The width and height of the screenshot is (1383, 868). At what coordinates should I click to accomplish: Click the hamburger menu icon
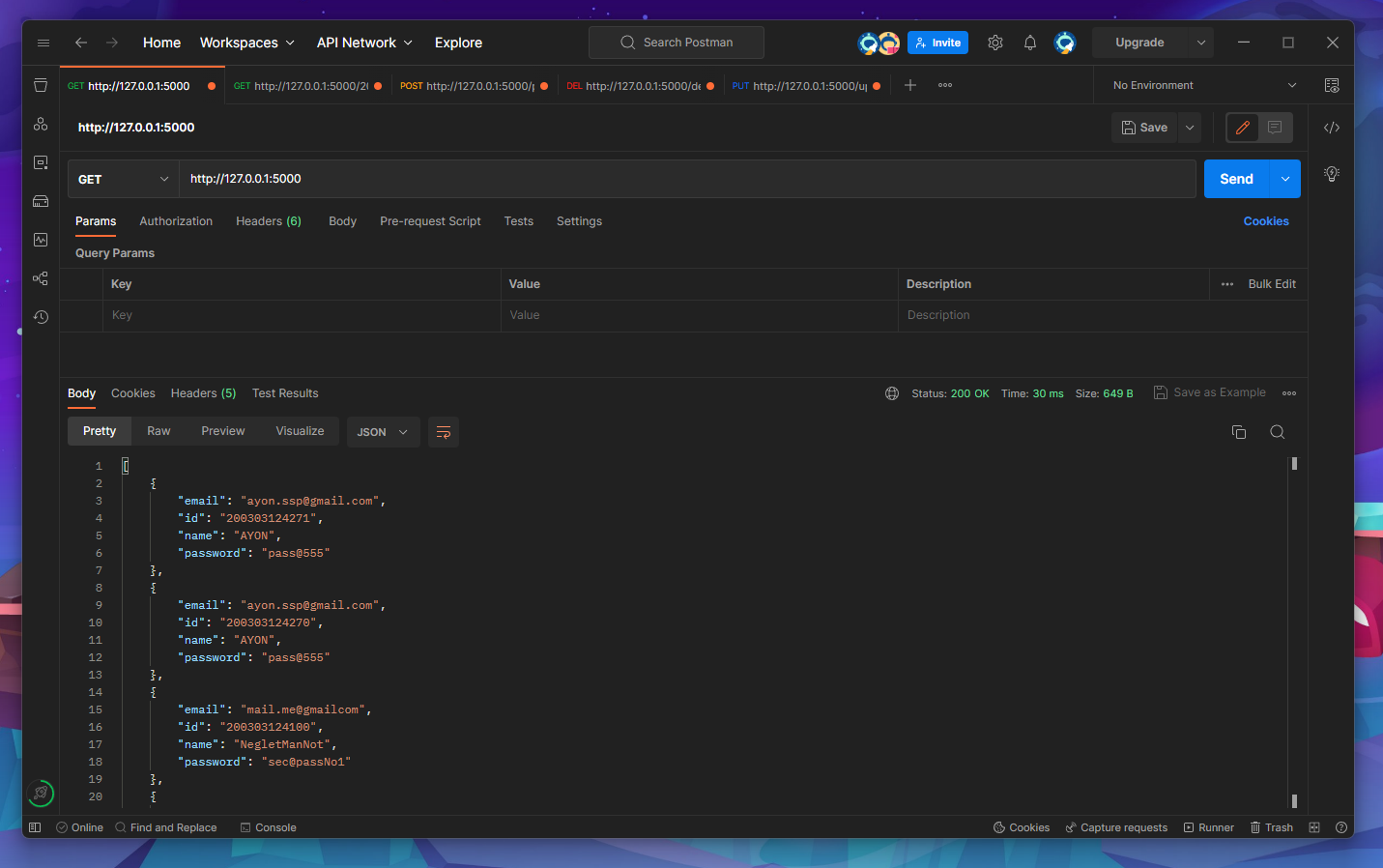(43, 43)
